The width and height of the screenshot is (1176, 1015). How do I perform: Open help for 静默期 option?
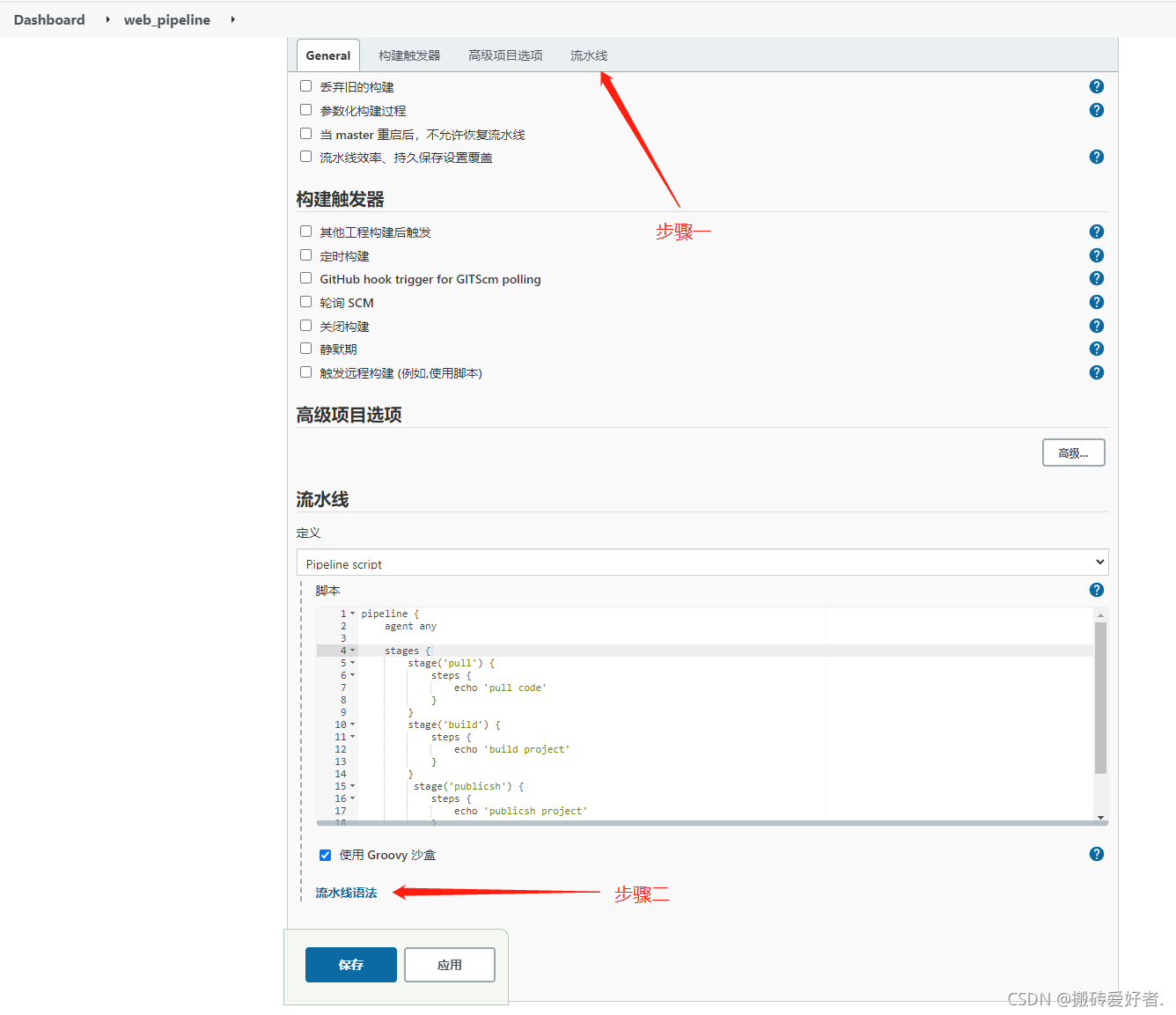(x=1096, y=349)
